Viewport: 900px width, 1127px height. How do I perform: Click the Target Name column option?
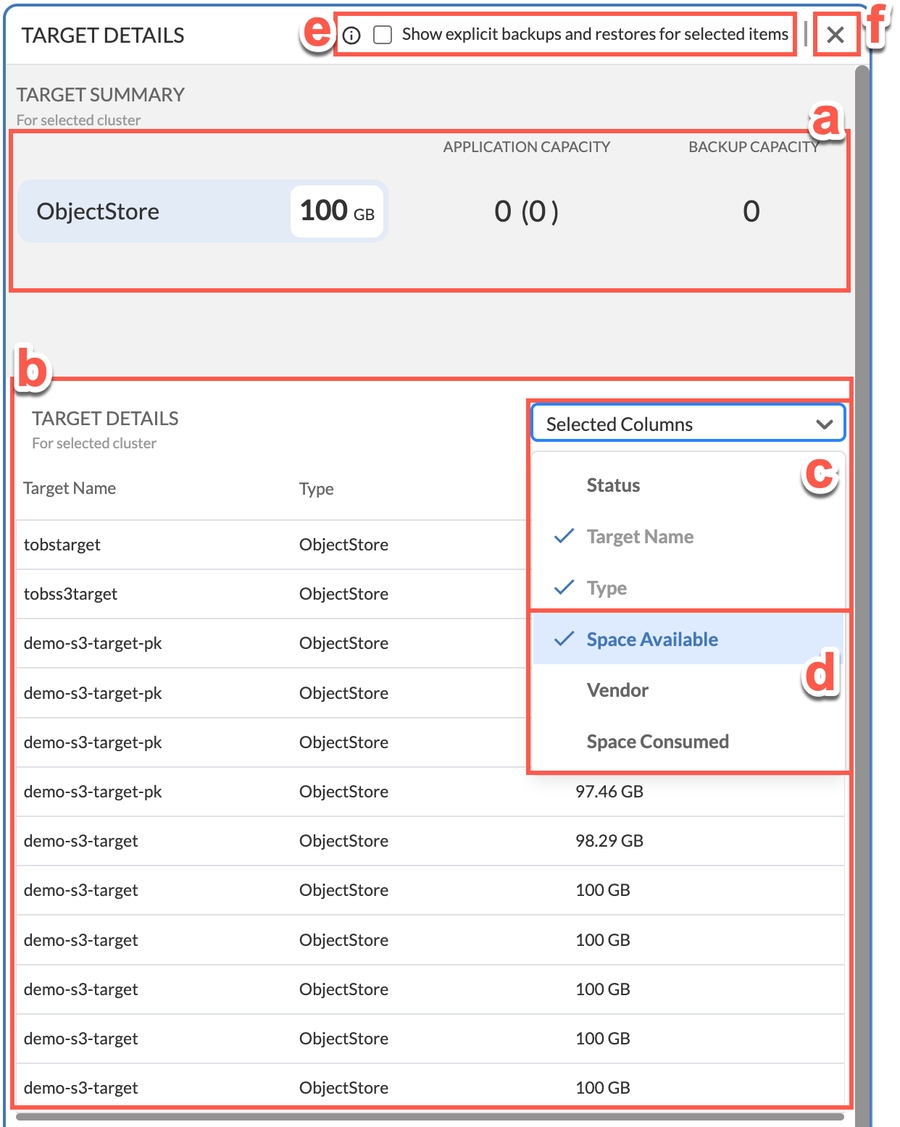tap(639, 537)
